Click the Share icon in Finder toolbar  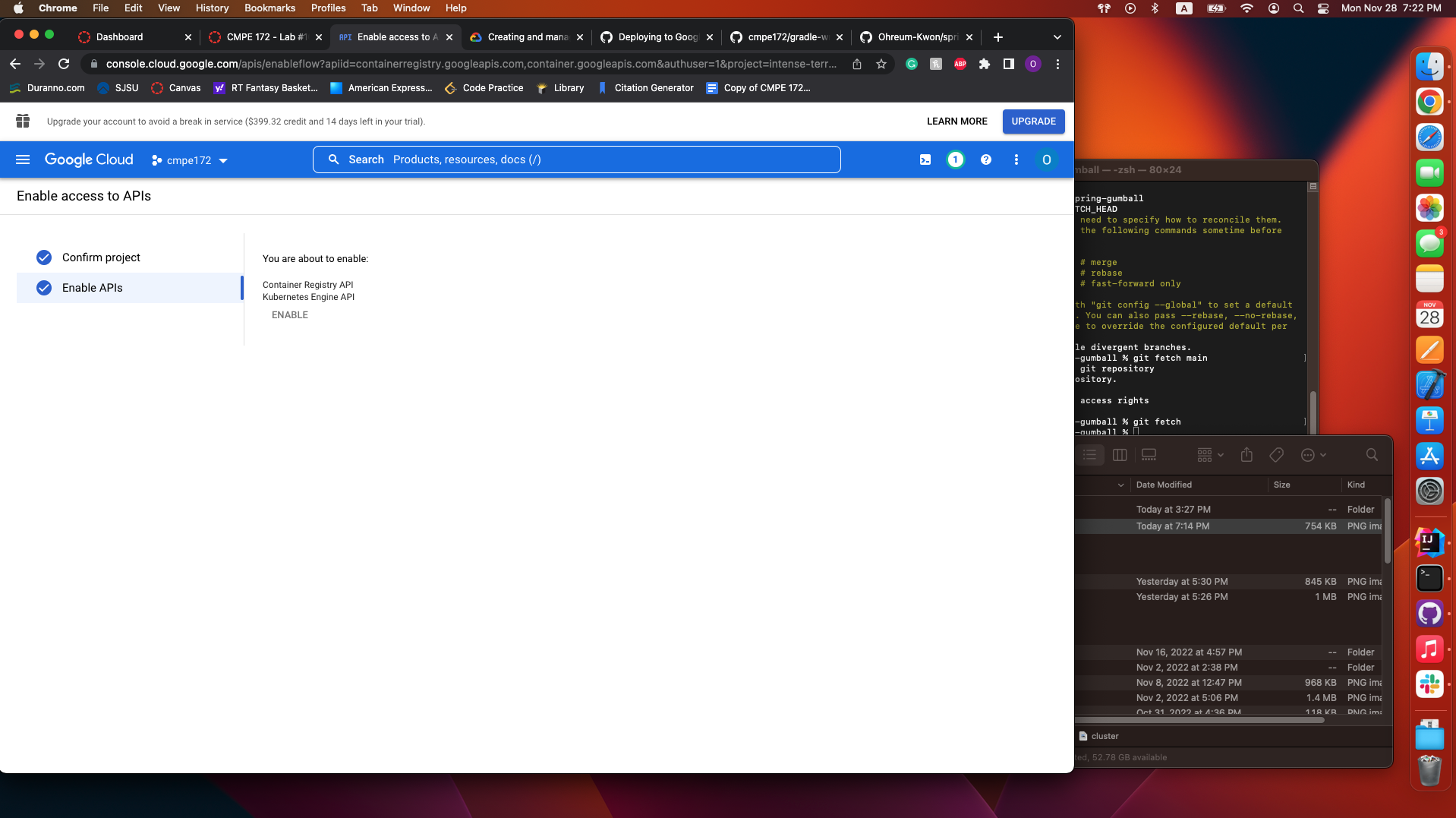(1247, 454)
